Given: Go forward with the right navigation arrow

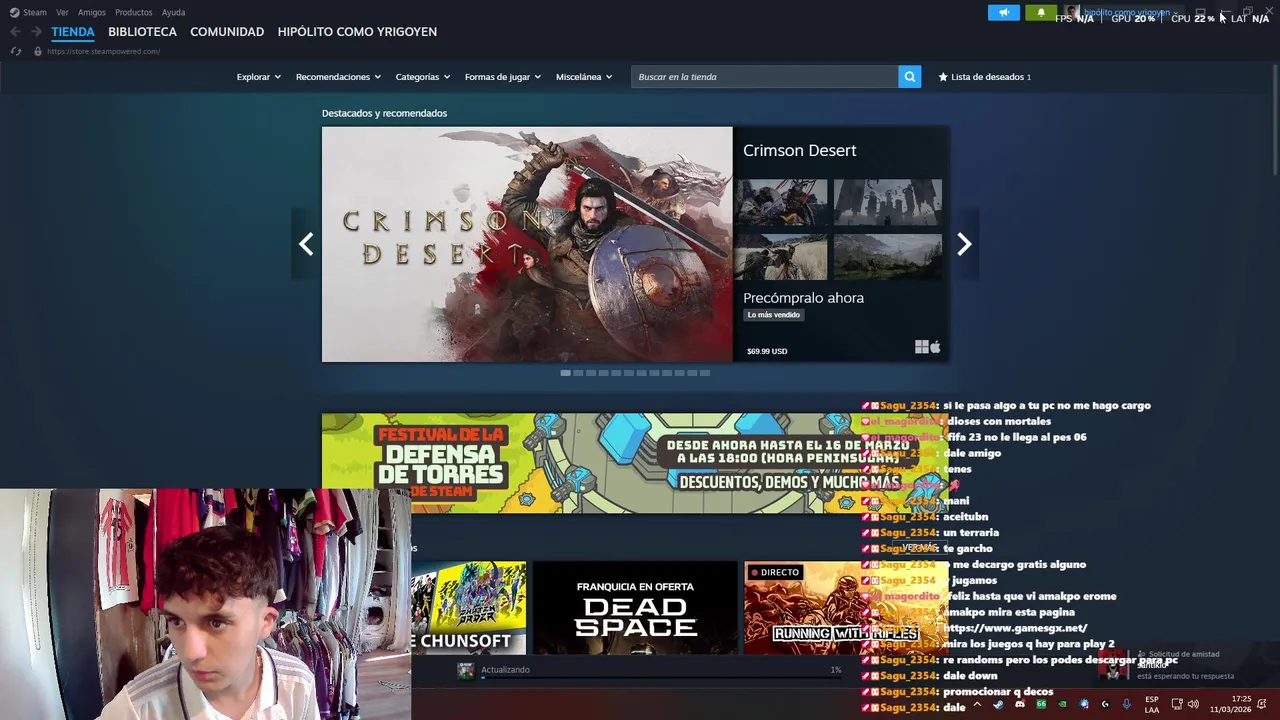Looking at the screenshot, I should tap(36, 32).
